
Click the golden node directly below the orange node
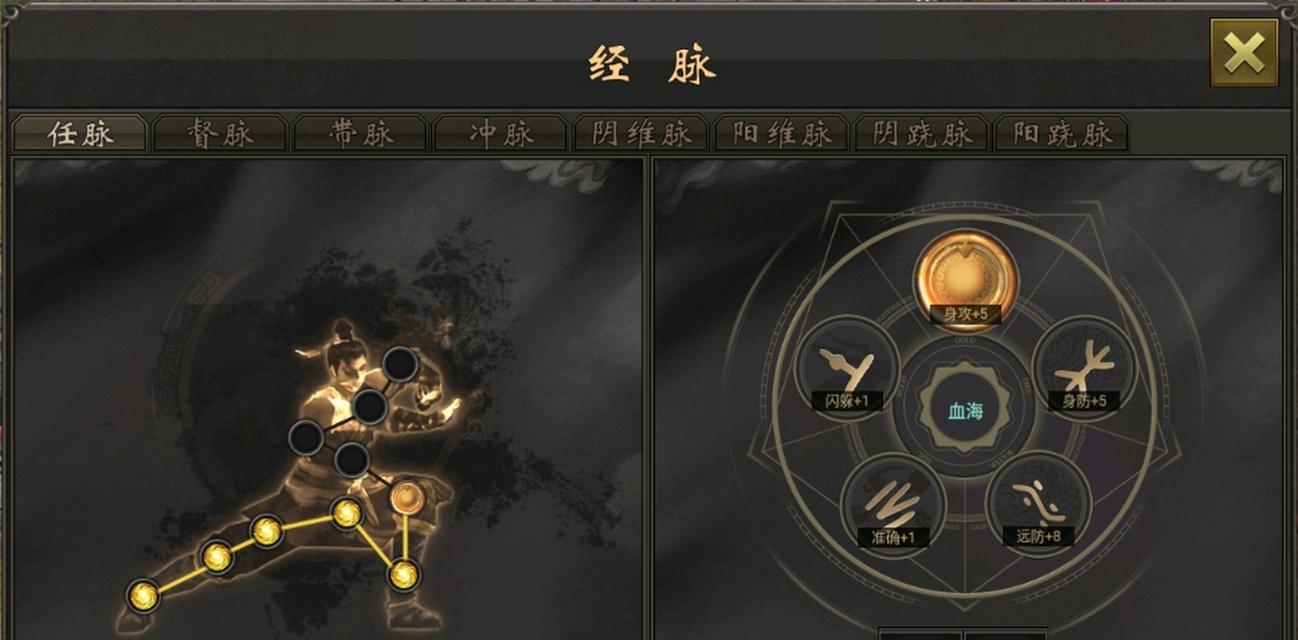point(404,574)
